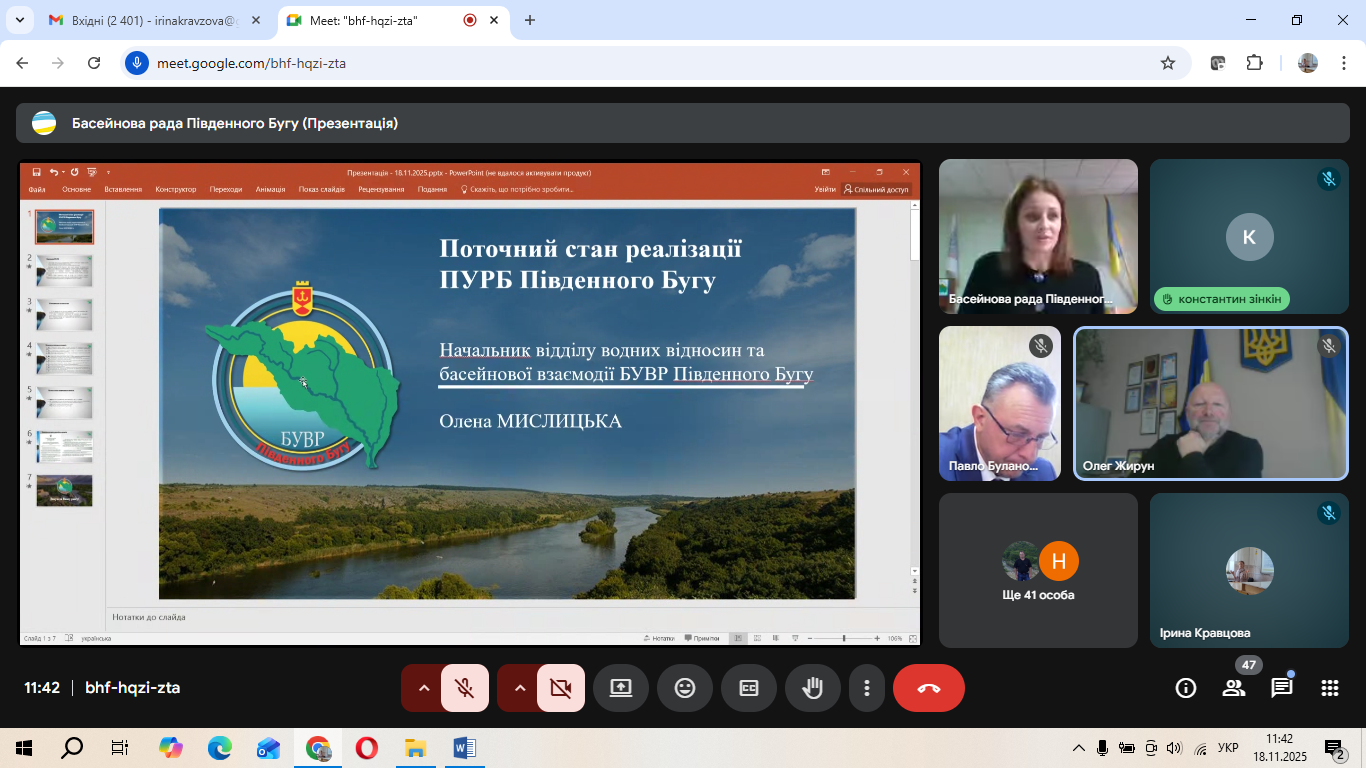
Task: Open the meeting details info icon
Action: 1186,688
